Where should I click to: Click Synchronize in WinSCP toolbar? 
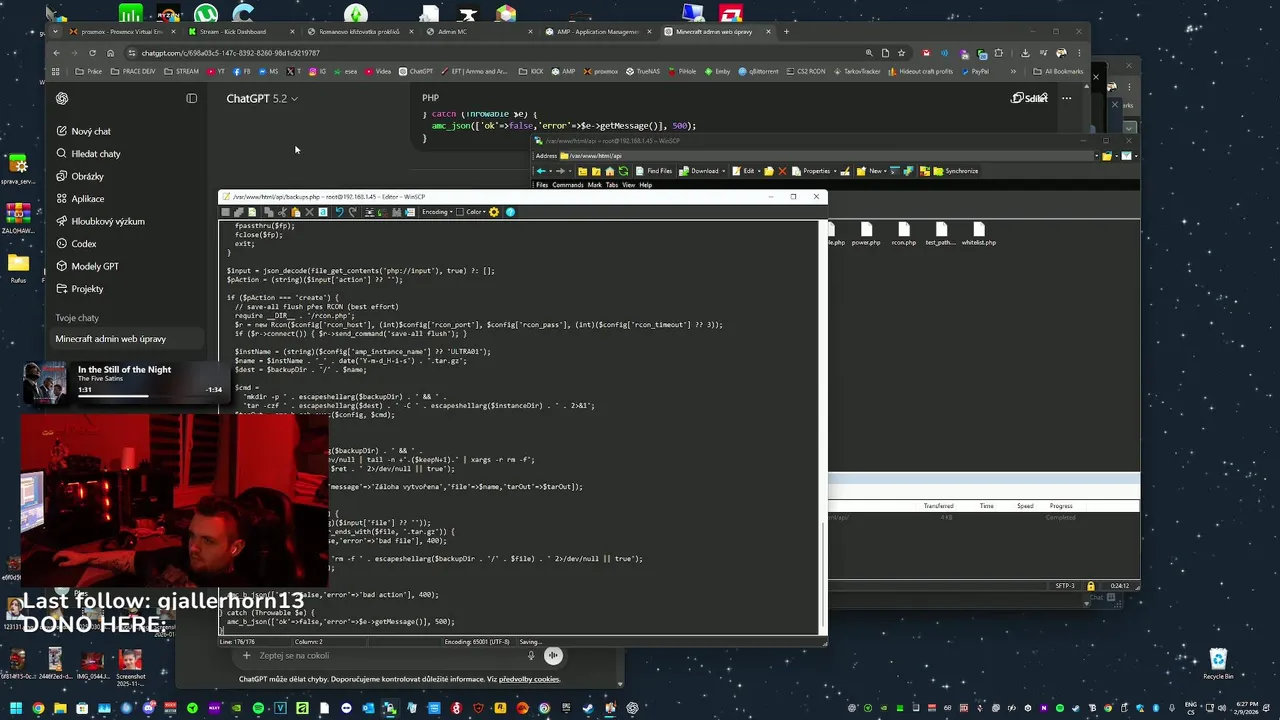pyautogui.click(x=955, y=171)
